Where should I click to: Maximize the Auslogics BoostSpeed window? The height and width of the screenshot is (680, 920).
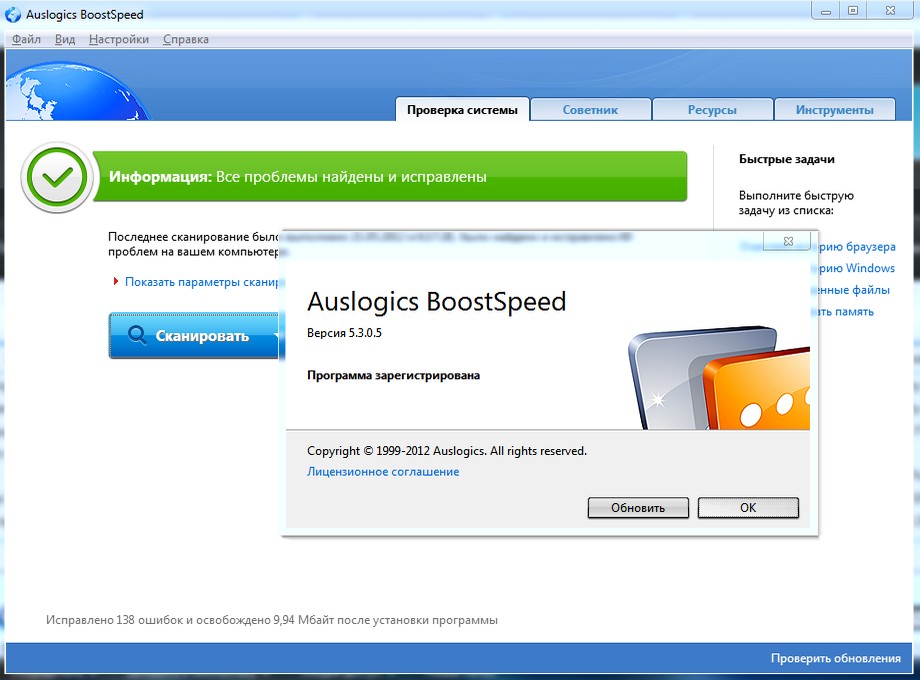pyautogui.click(x=853, y=11)
